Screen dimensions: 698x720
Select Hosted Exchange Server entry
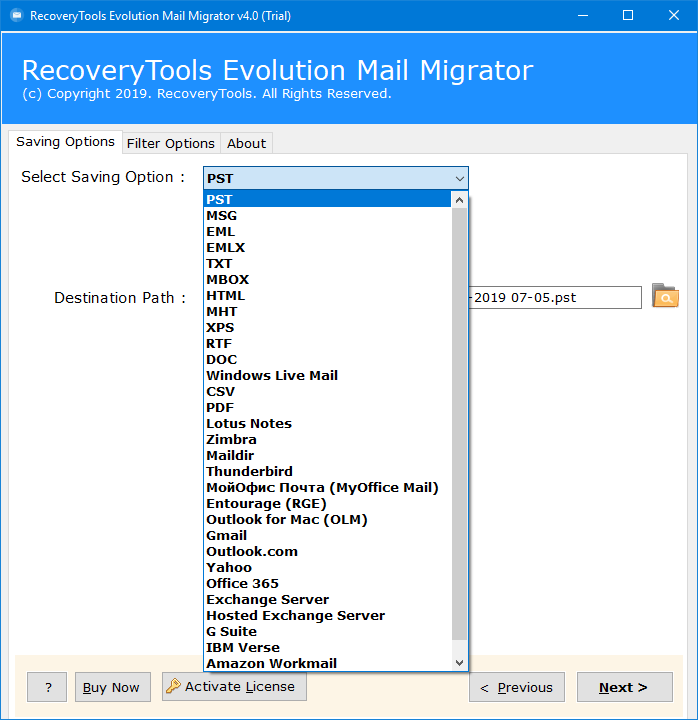pos(327,615)
